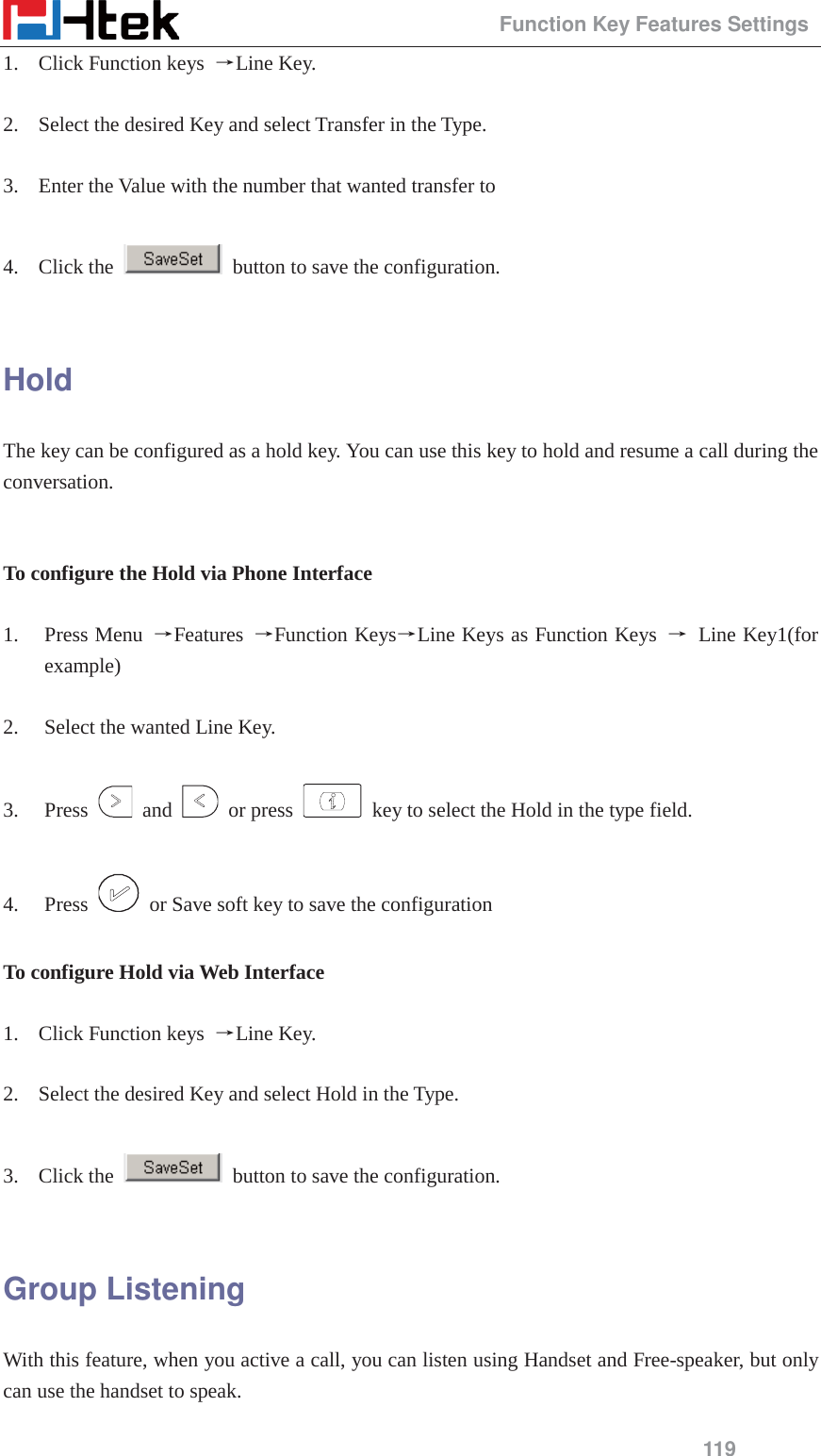Click the arrow before Line Key in step 1
Image resolution: width=821 pixels, height=1456 pixels.
tap(224, 63)
